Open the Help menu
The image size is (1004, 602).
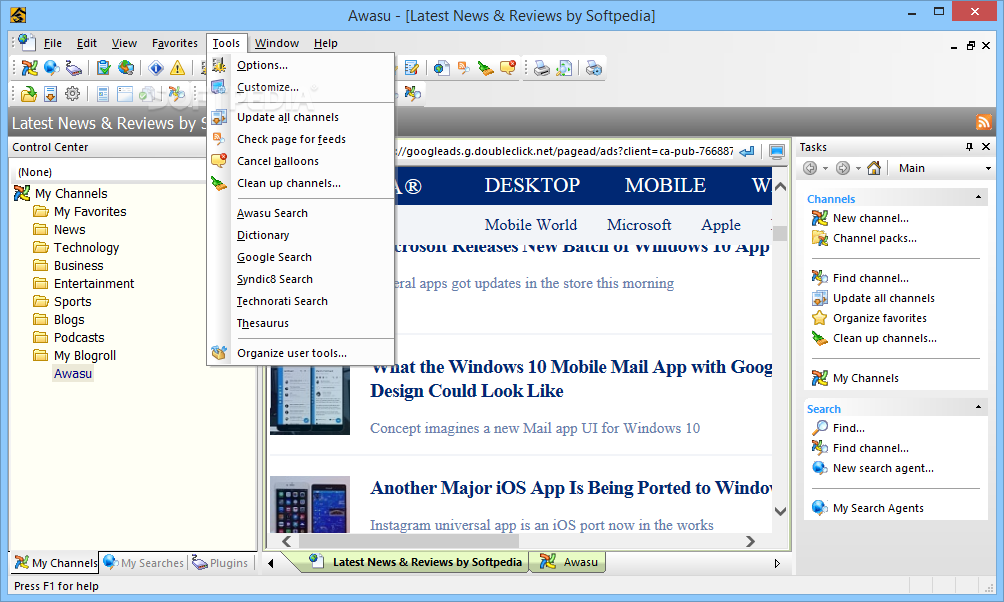(x=325, y=43)
